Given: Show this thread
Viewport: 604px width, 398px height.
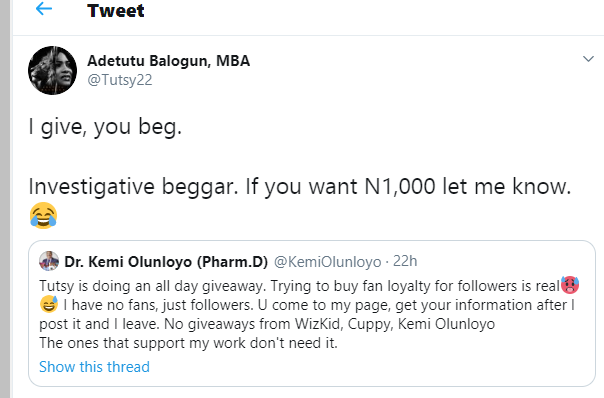Looking at the screenshot, I should 94,367.
